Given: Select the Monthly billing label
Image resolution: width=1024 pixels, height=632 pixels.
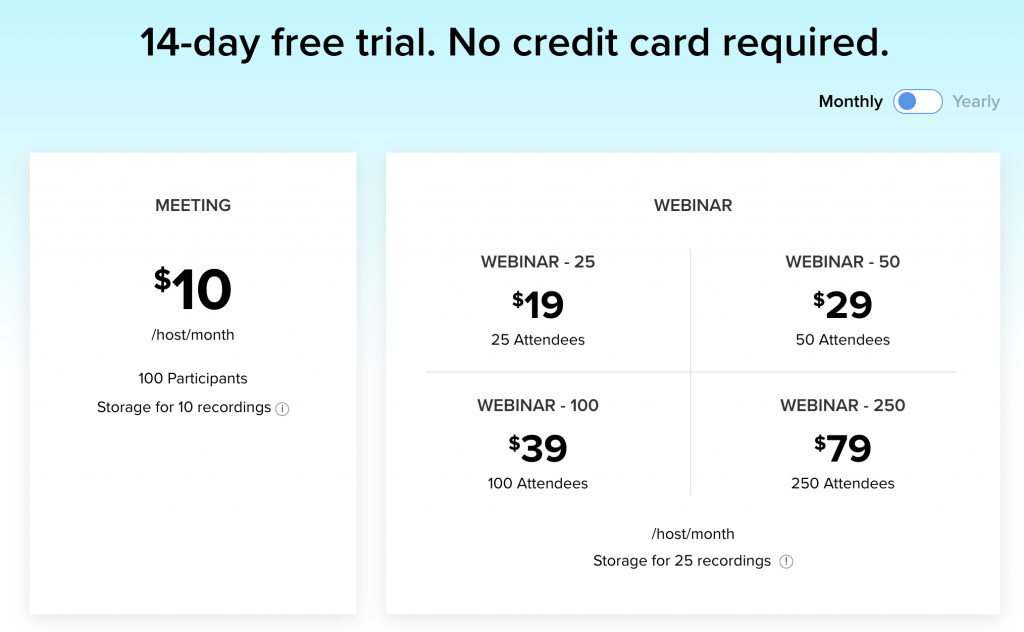Looking at the screenshot, I should (850, 102).
